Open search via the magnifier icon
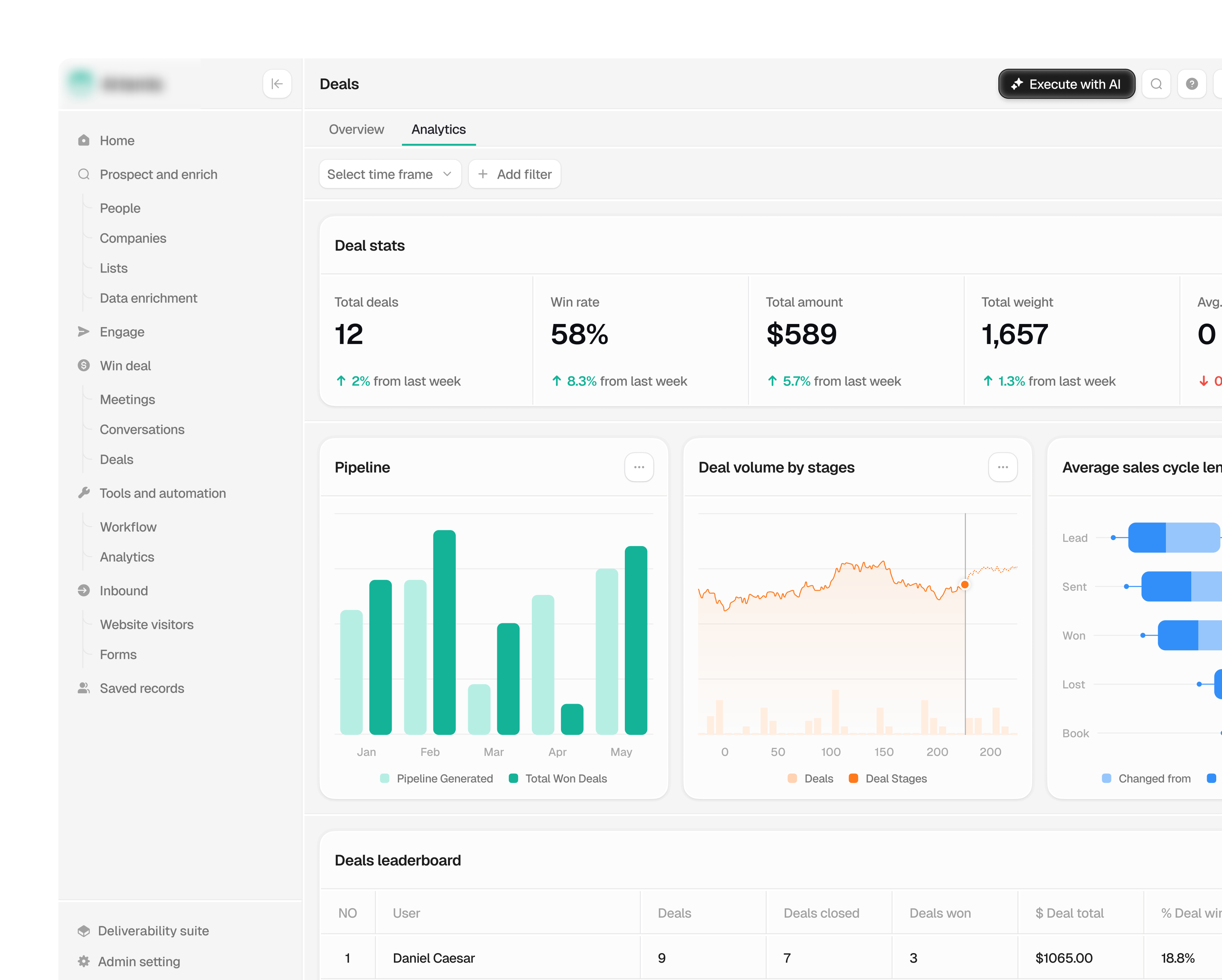This screenshot has height=980, width=1222. tap(1156, 84)
